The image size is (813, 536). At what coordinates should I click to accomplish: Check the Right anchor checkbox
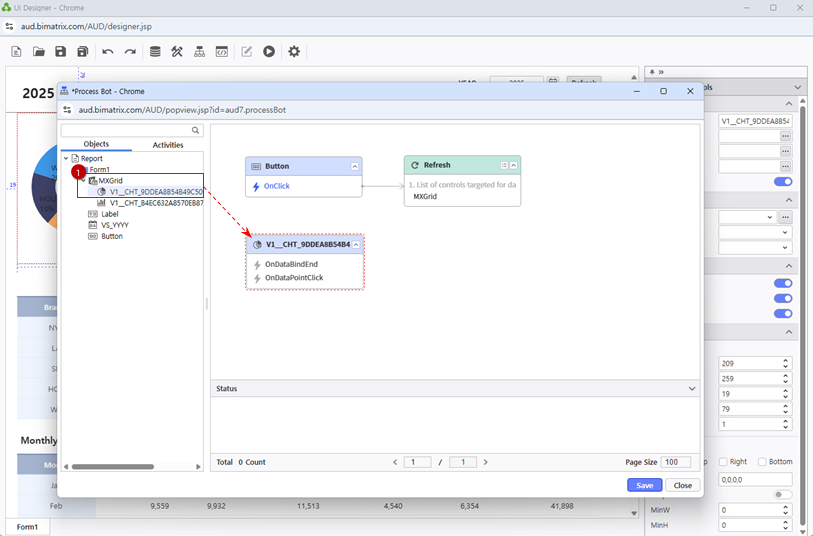point(723,462)
